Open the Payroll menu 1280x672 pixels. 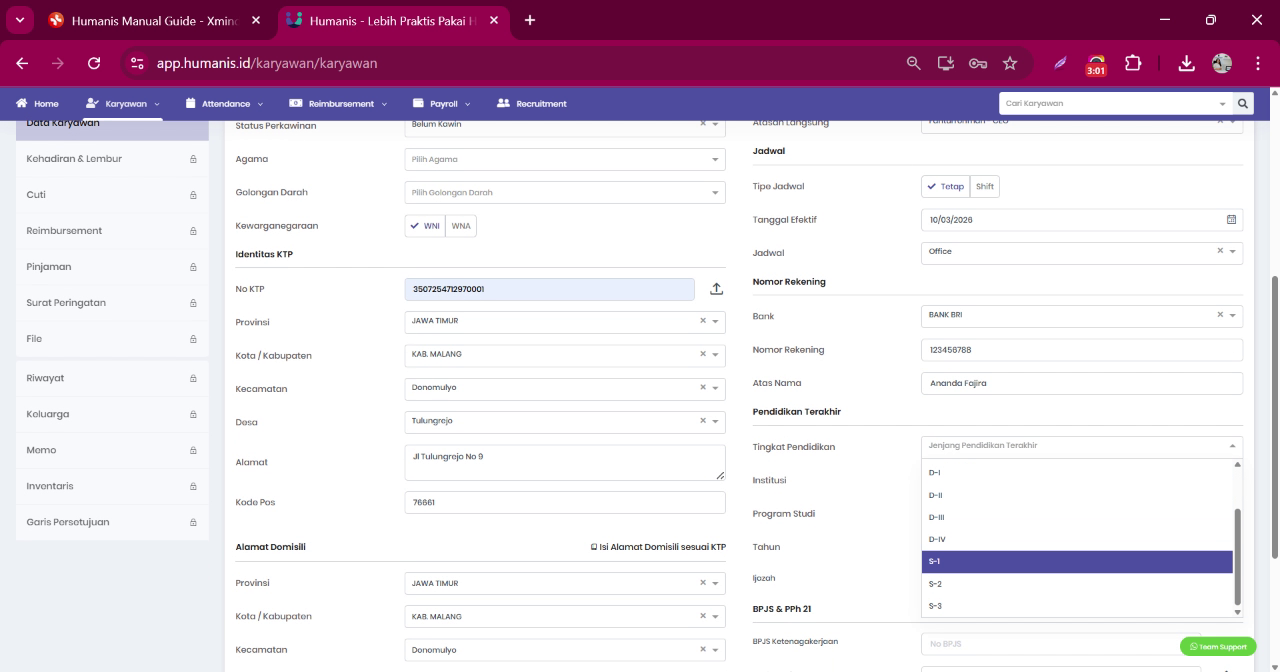click(x=442, y=103)
